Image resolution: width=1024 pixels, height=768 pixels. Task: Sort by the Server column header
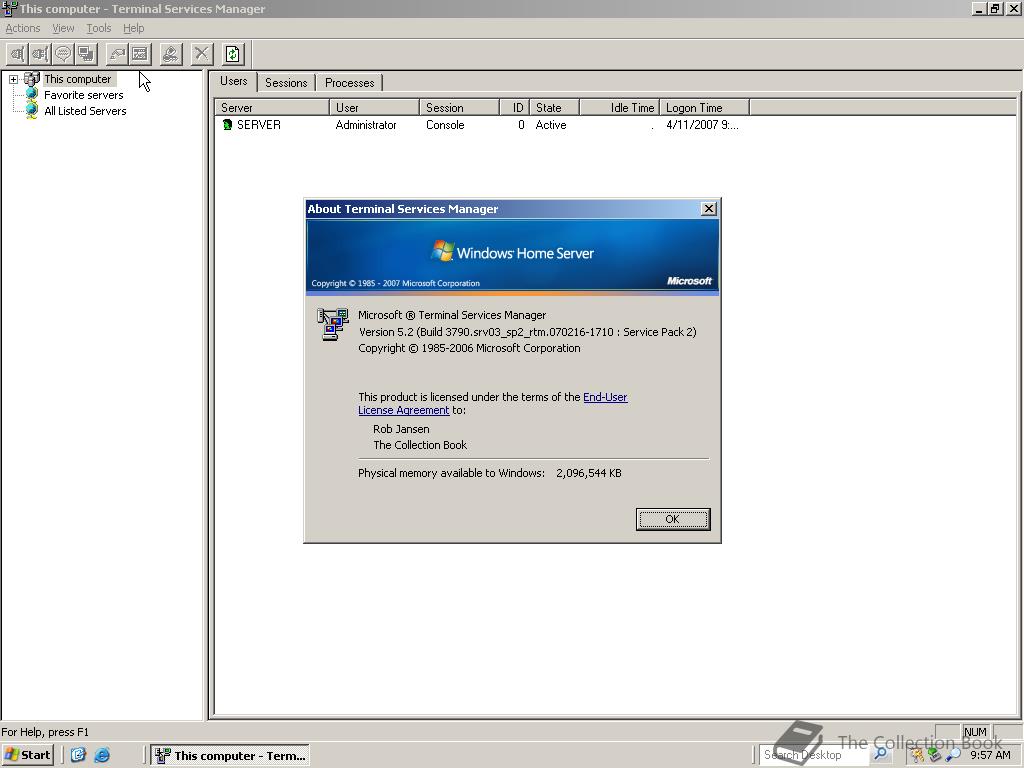click(272, 108)
